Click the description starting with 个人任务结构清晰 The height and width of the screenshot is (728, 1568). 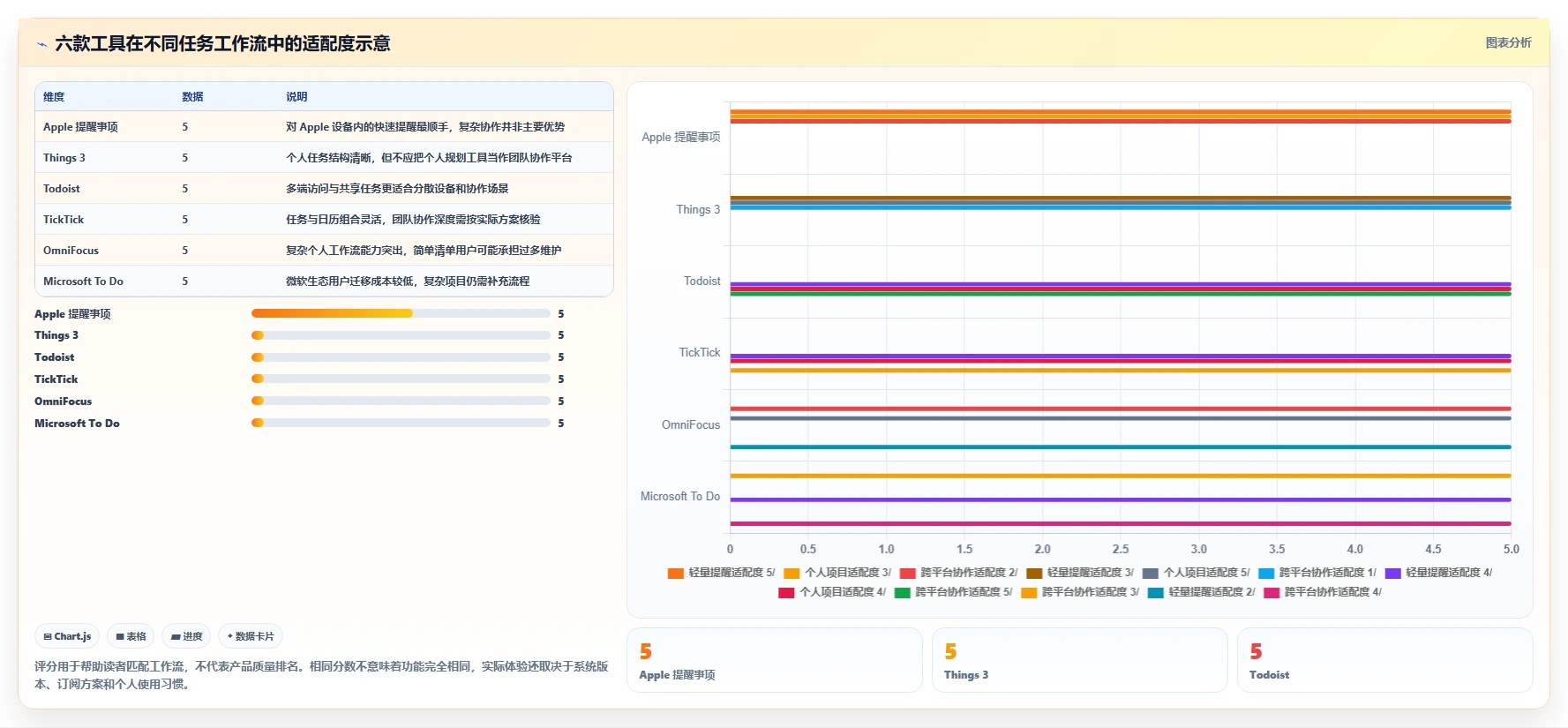(x=429, y=158)
